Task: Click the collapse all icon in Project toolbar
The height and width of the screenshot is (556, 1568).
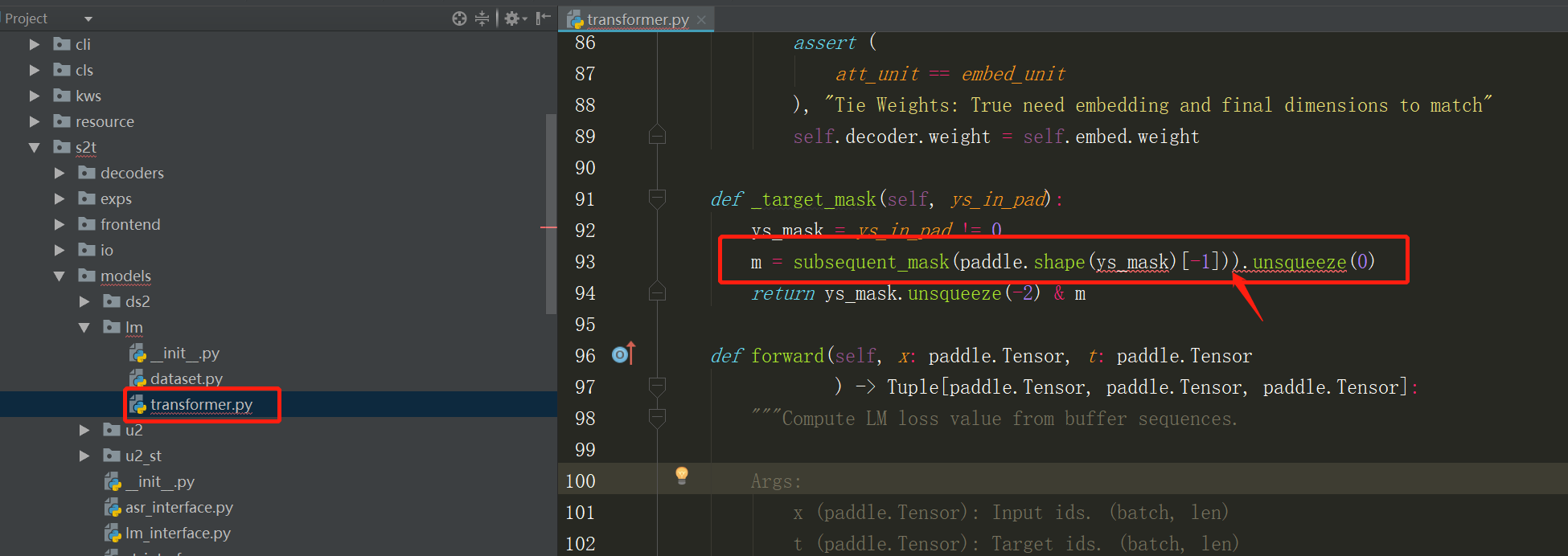Action: 482,18
